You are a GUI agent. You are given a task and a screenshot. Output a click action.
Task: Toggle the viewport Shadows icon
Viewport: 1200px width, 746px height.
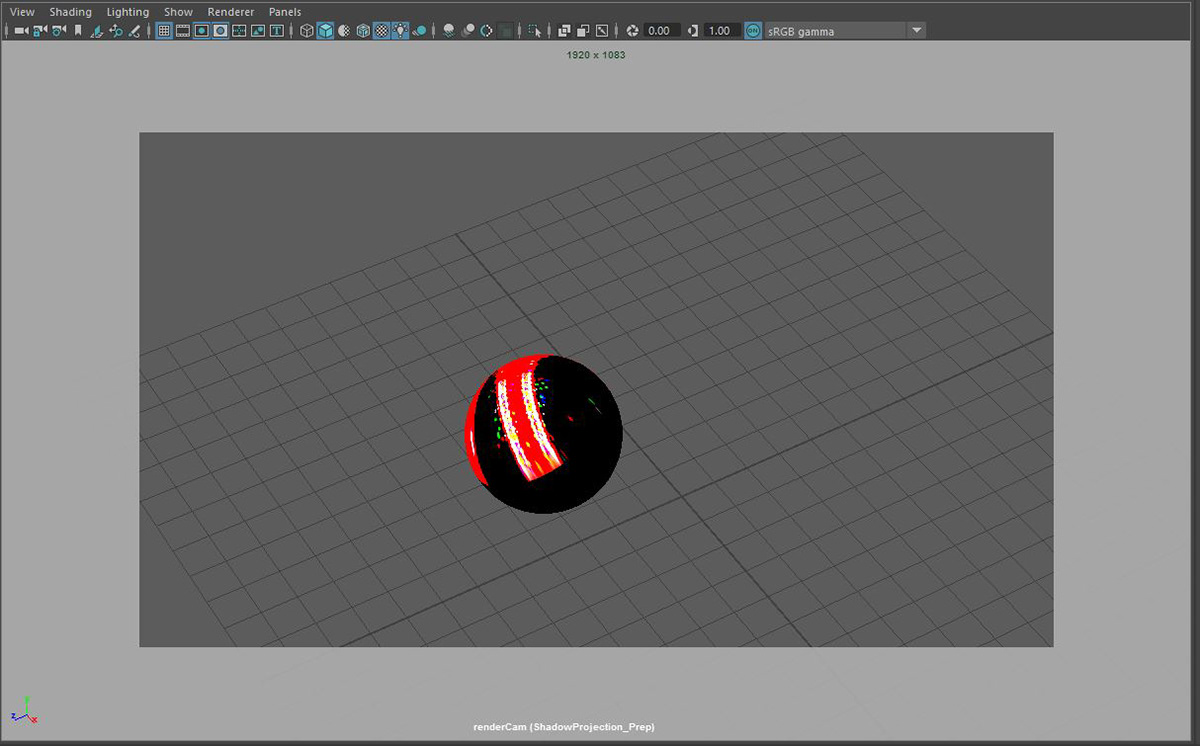(x=421, y=31)
